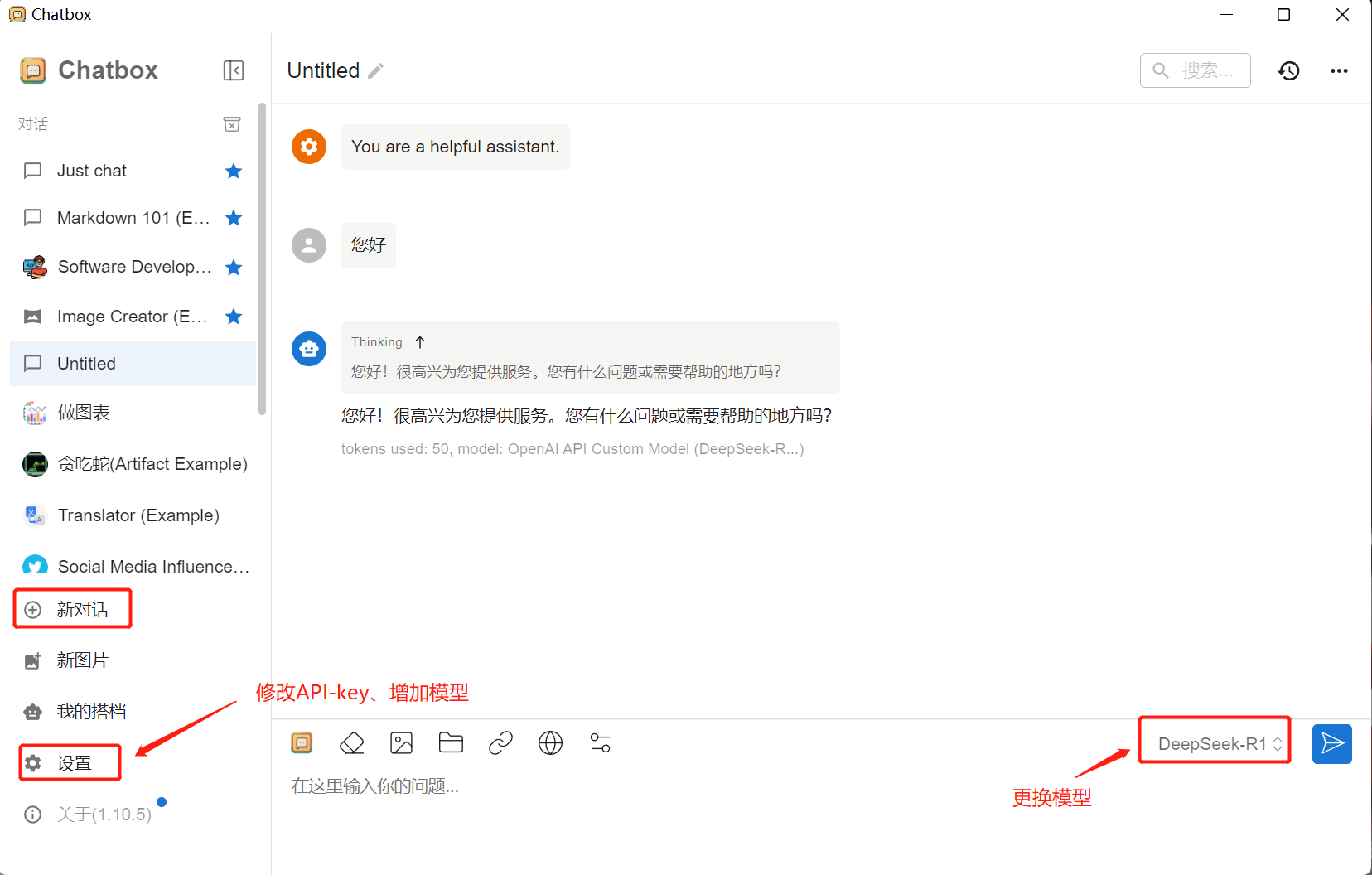Maximize the Chatbox window
Viewport: 1372px width, 875px height.
[x=1283, y=15]
